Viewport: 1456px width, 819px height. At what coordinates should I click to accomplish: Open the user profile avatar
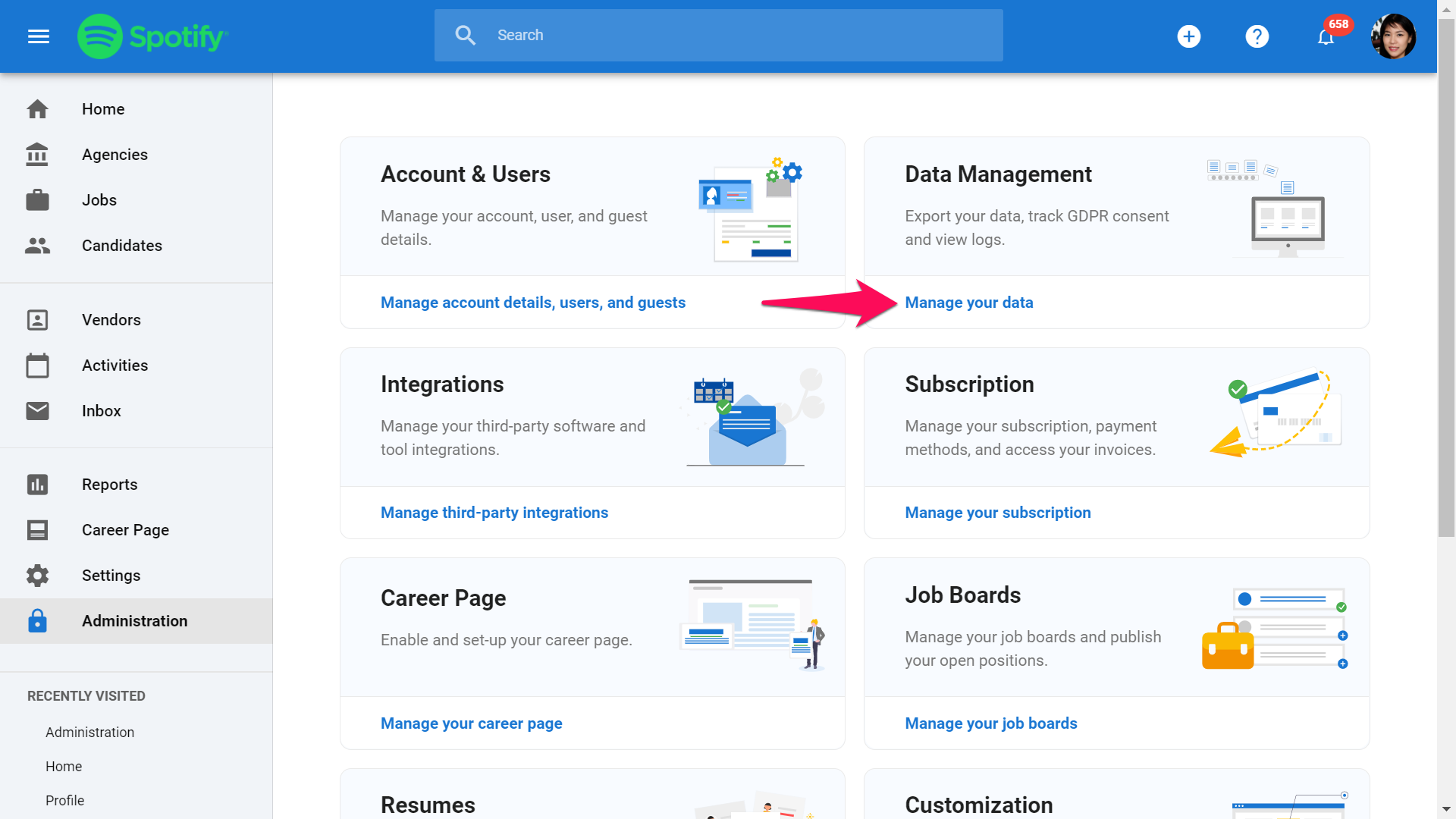[x=1393, y=36]
